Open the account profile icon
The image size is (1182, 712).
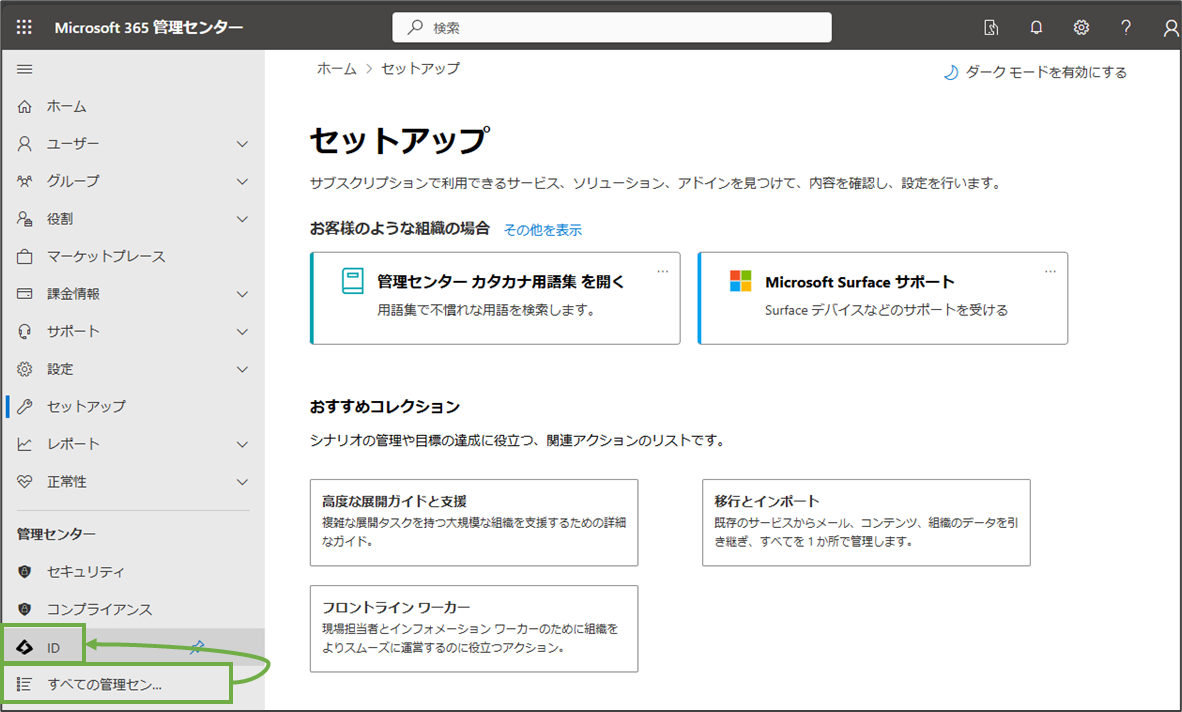[x=1171, y=28]
